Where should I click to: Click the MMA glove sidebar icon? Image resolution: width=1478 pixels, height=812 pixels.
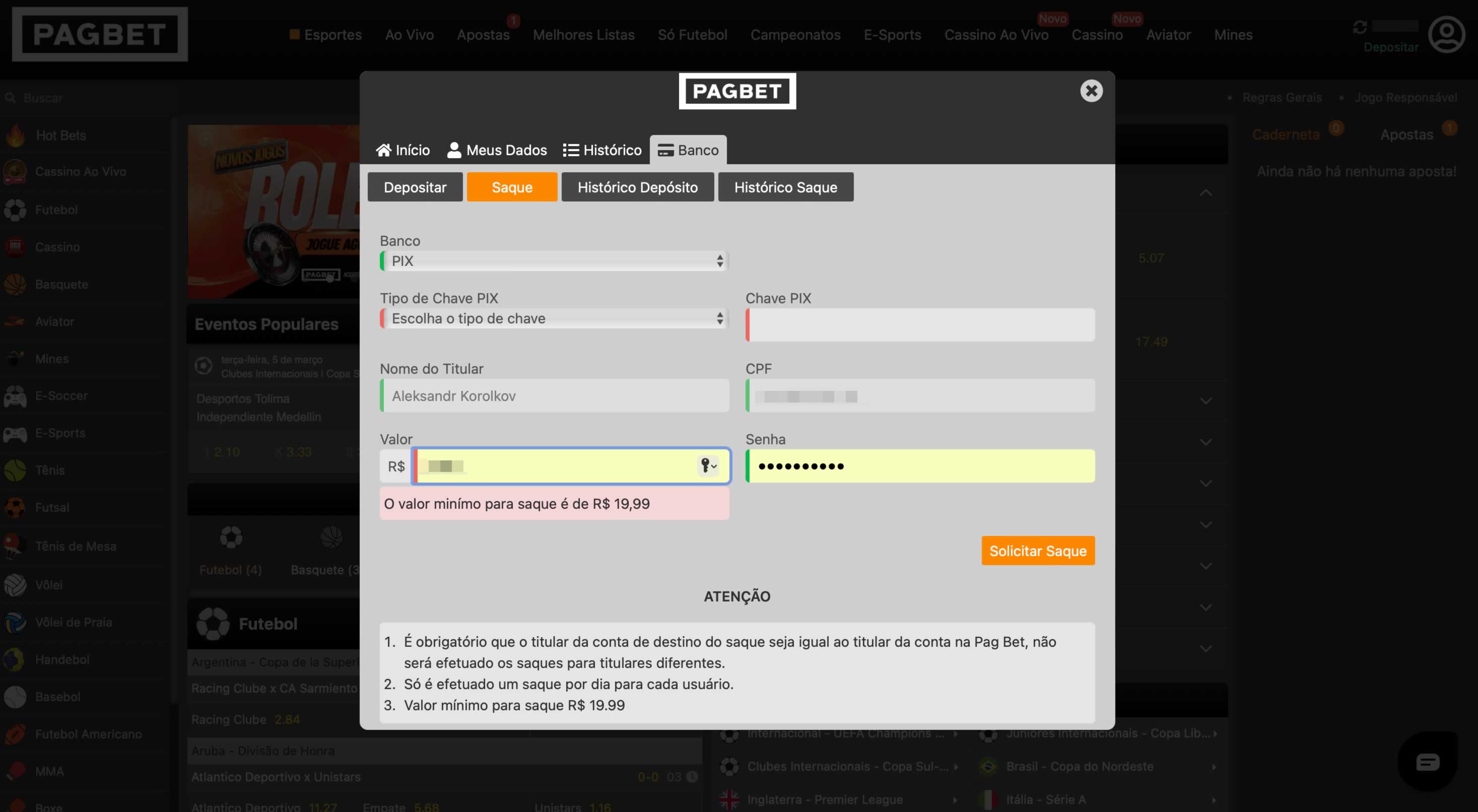click(15, 771)
